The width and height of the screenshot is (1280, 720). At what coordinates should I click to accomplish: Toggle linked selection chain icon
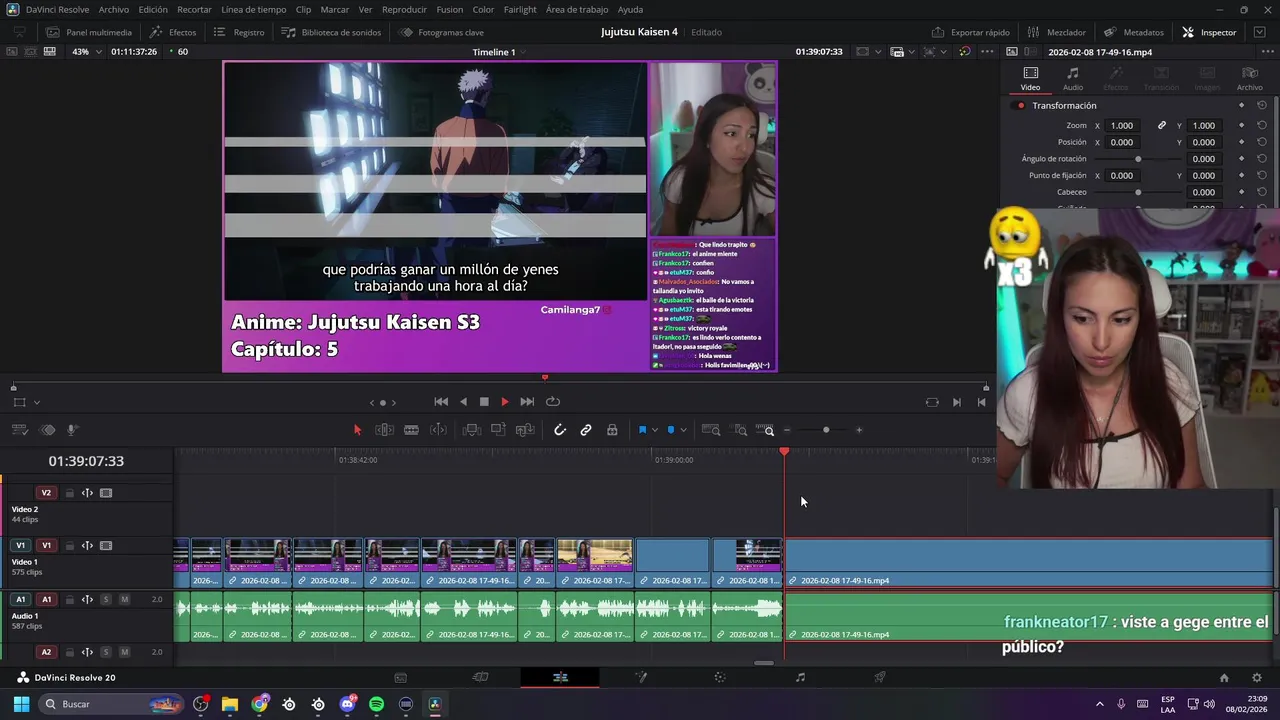(586, 430)
